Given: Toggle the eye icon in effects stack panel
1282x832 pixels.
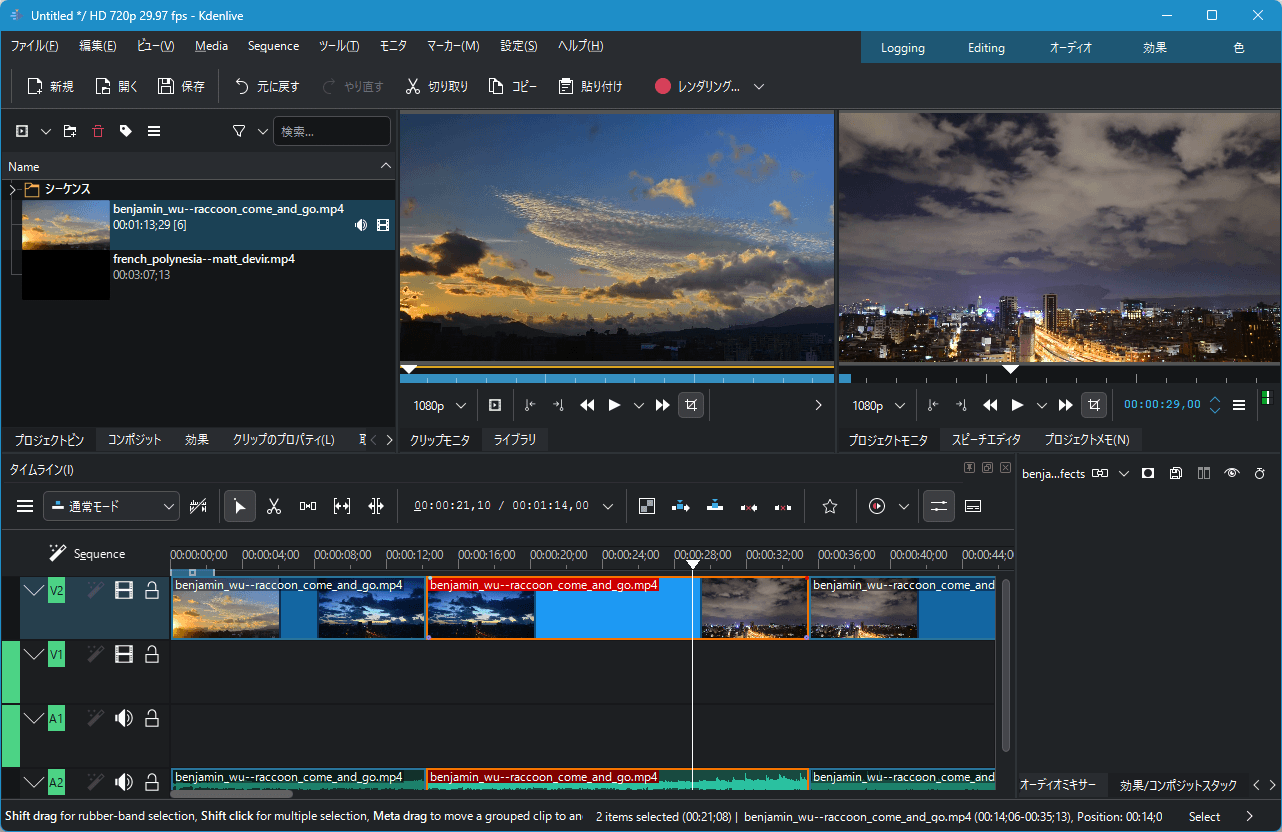Looking at the screenshot, I should 1232,473.
